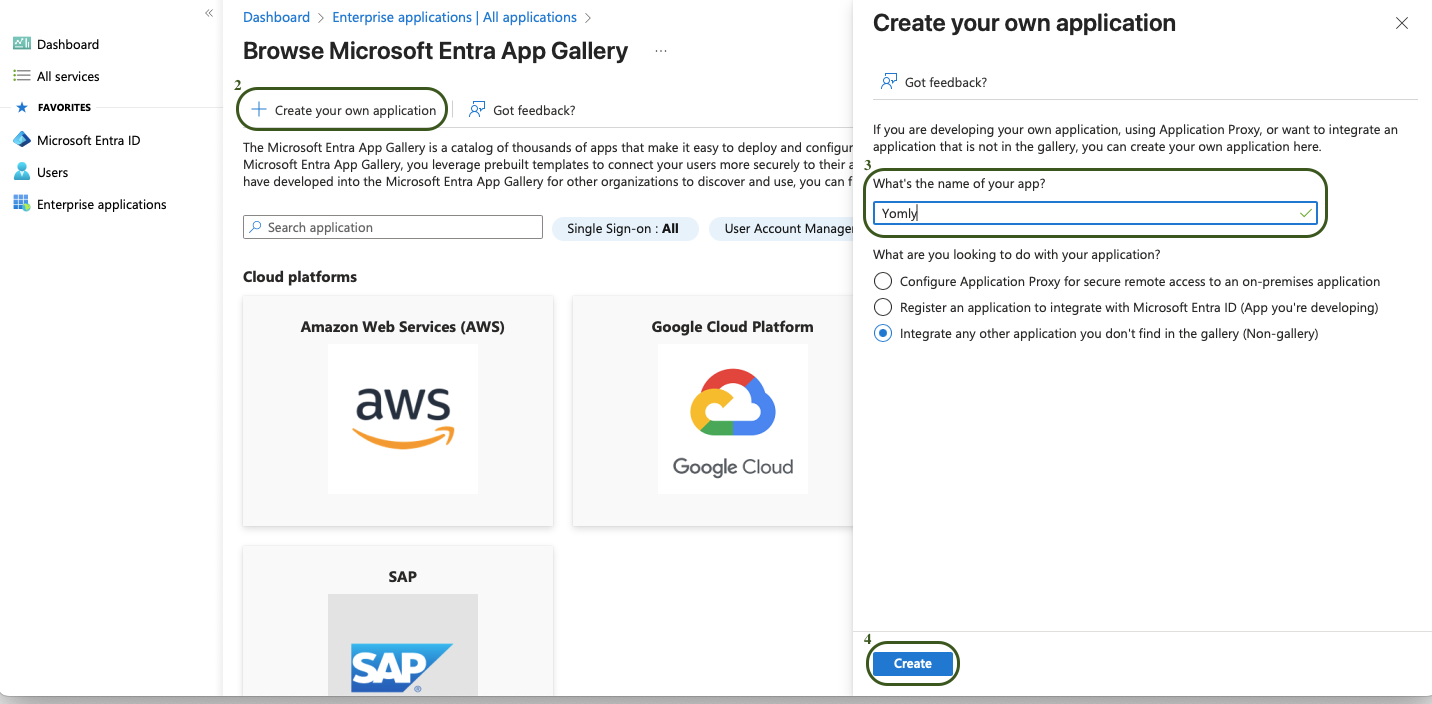The image size is (1432, 704).
Task: Collapse the sidebar with double-chevron icon
Action: point(209,13)
